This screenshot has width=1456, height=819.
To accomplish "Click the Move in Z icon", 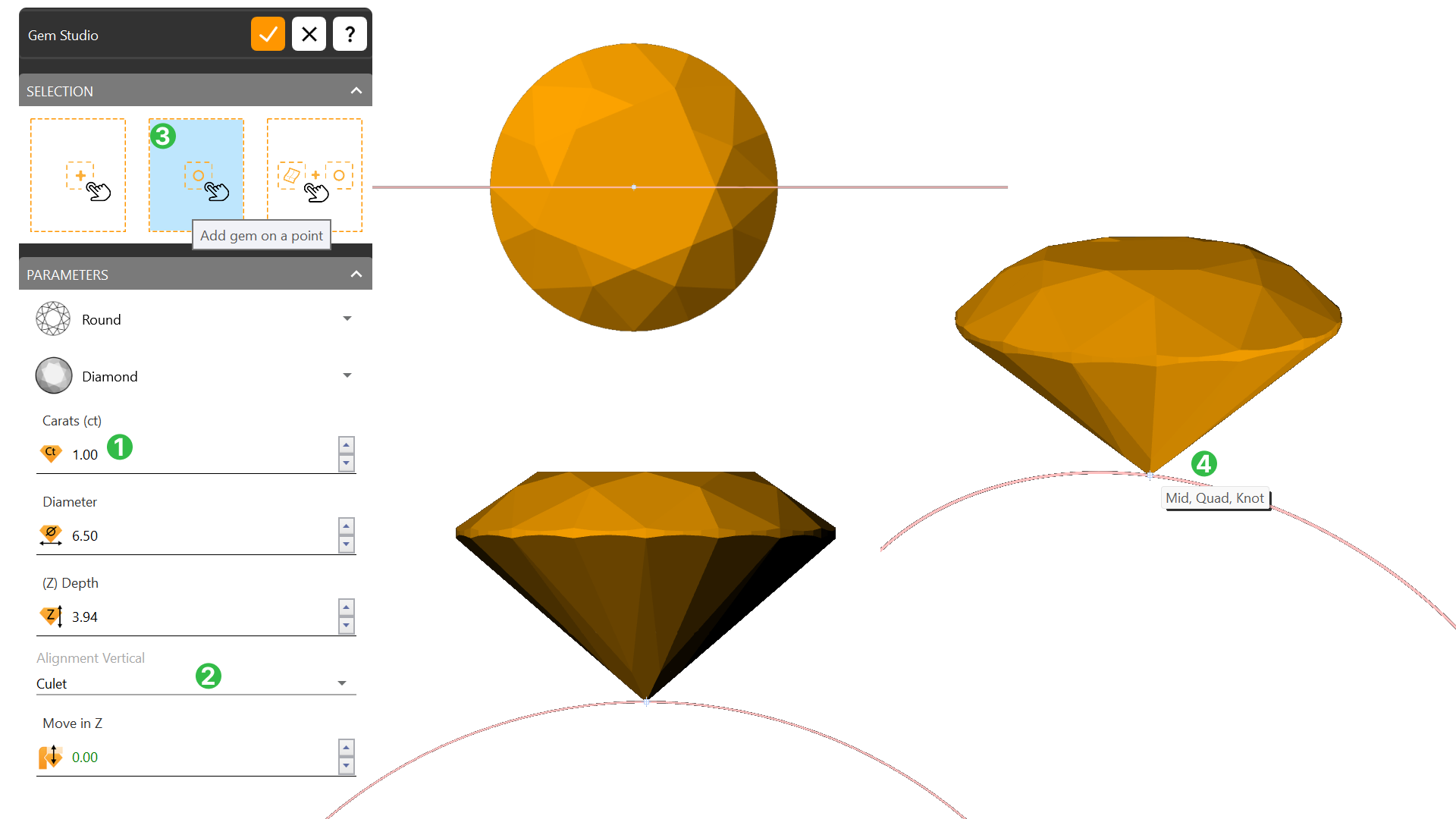I will (x=51, y=757).
